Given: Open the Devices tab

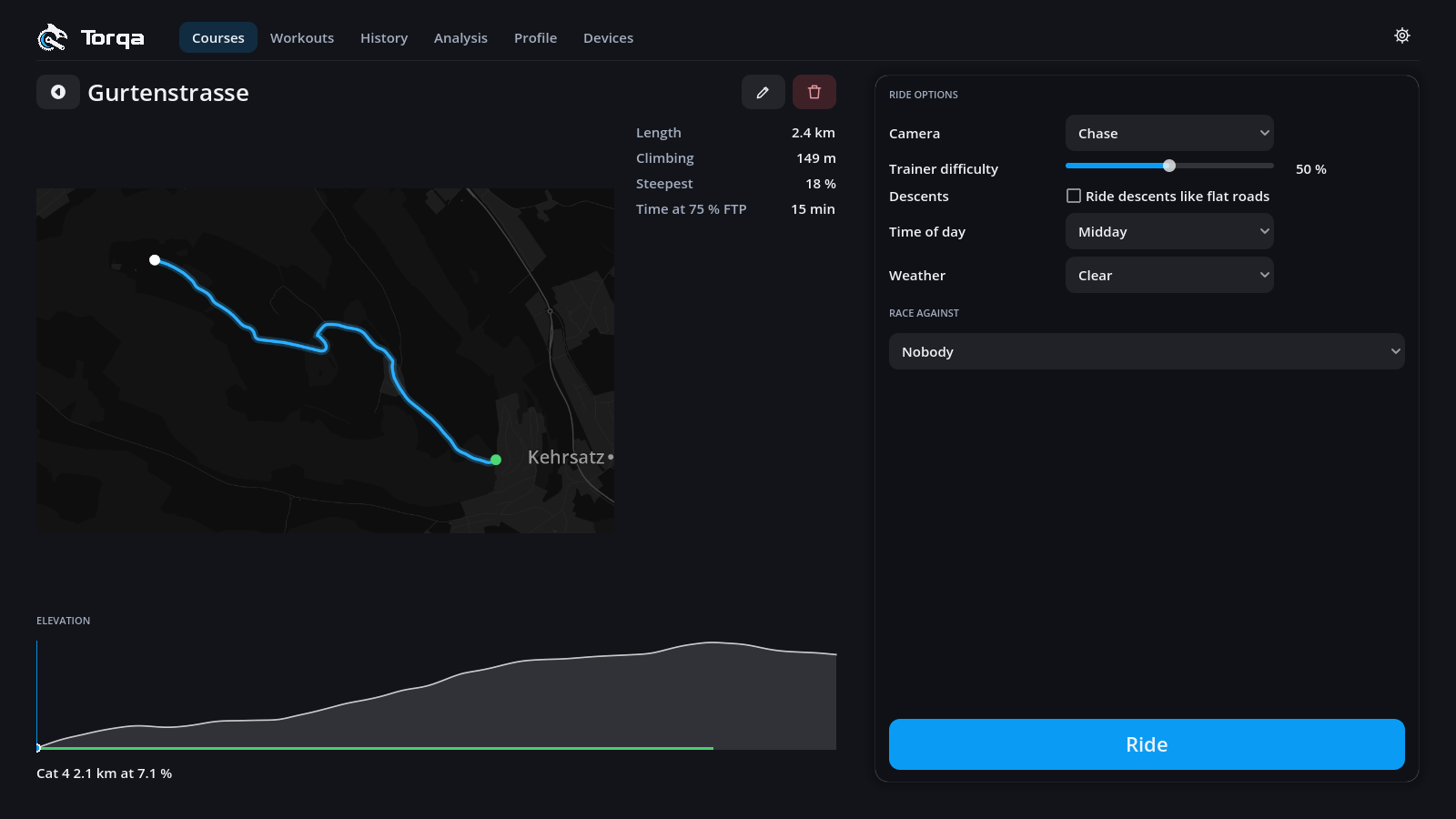Looking at the screenshot, I should pos(608,37).
